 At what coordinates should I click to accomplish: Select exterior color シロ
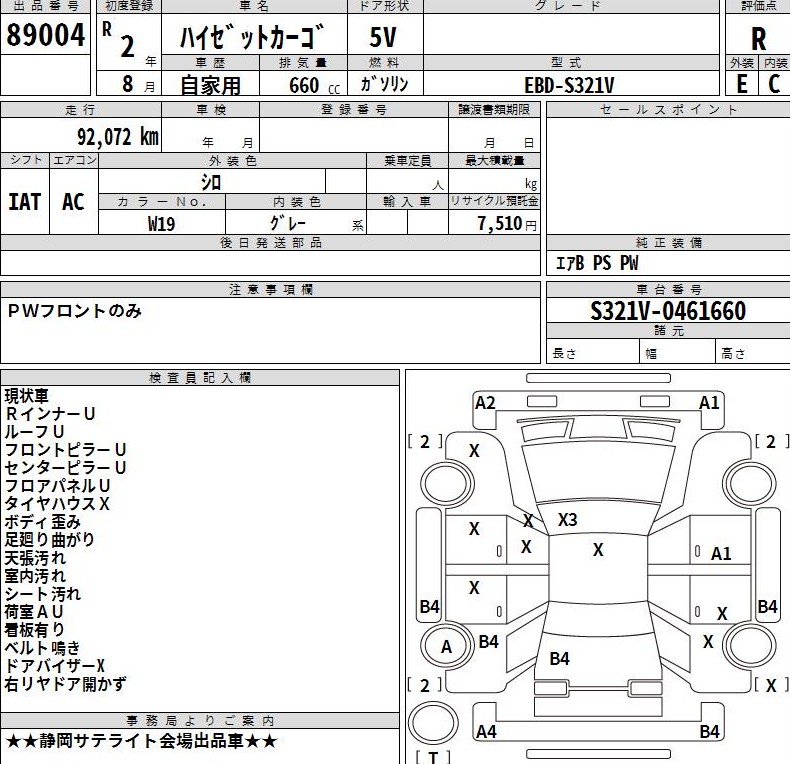pos(211,182)
